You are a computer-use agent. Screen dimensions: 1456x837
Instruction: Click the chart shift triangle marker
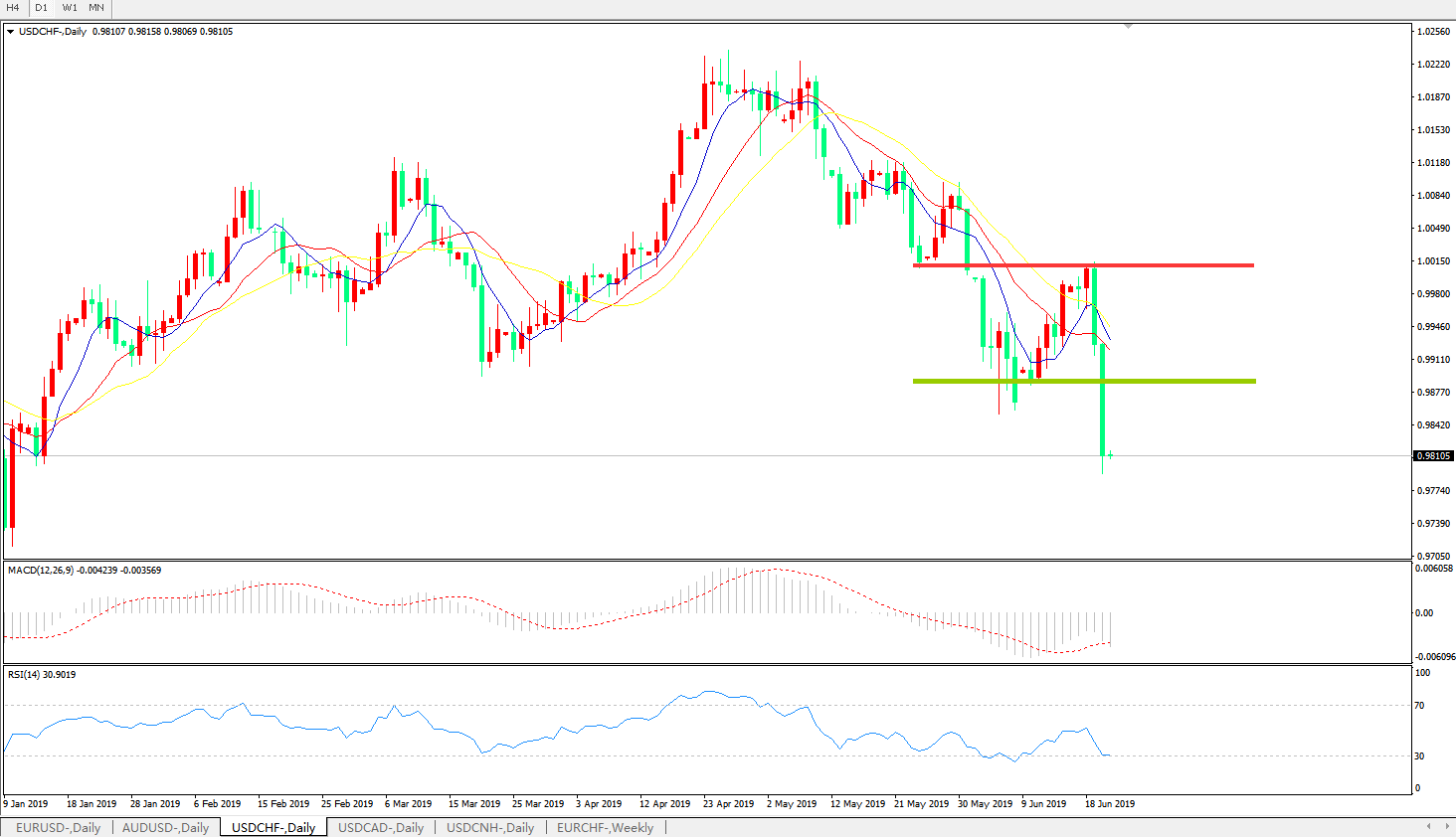coord(1128,26)
